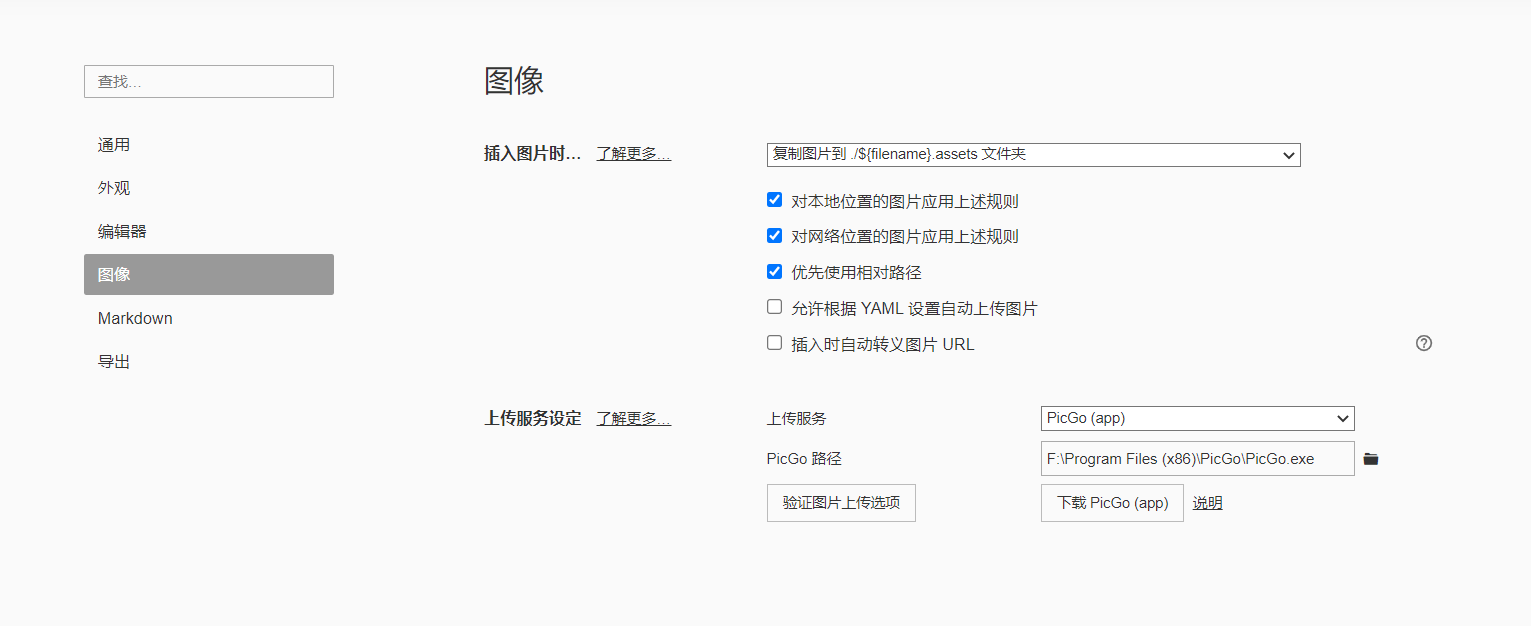
Task: Toggle 对本地位置的图片应用上述规则 checkbox
Action: [774, 200]
